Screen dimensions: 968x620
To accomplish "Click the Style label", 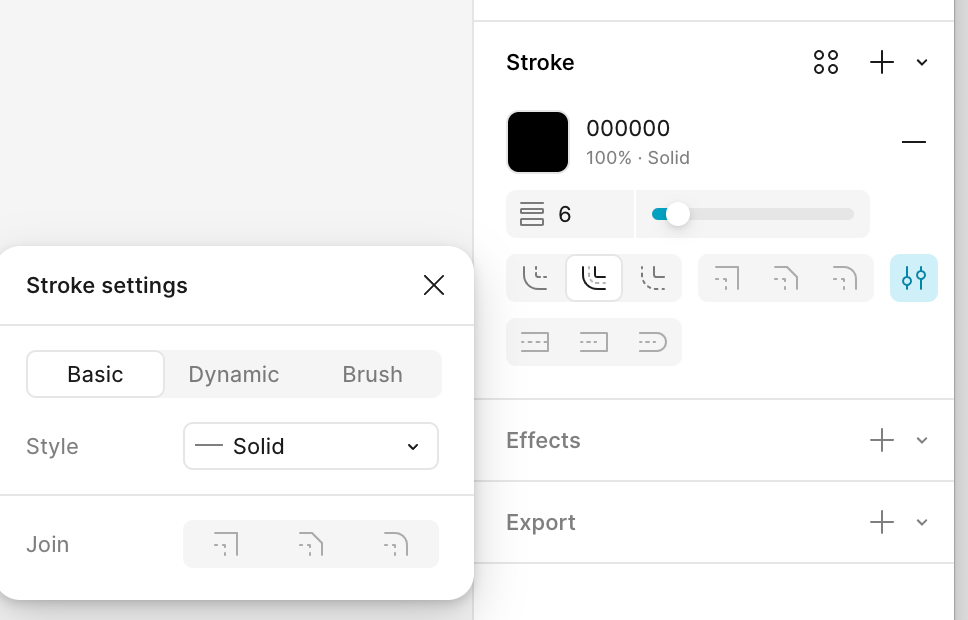I will pos(52,446).
